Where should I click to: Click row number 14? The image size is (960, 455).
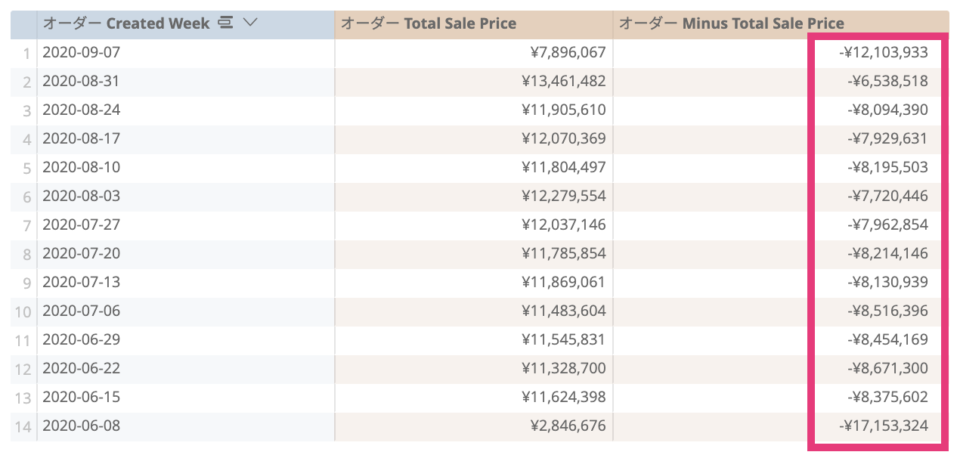coord(23,427)
